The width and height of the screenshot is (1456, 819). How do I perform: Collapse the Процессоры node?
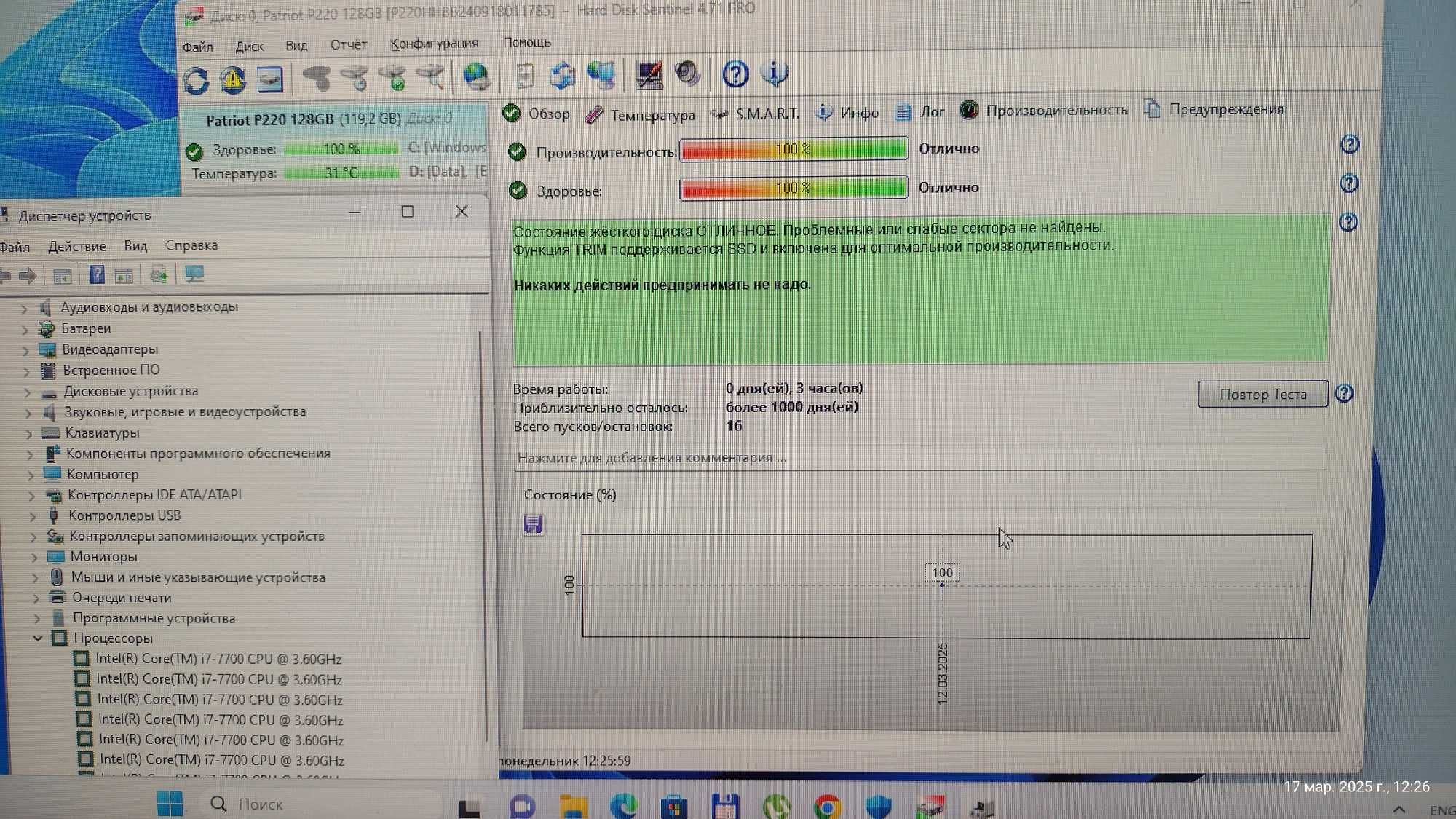37,638
